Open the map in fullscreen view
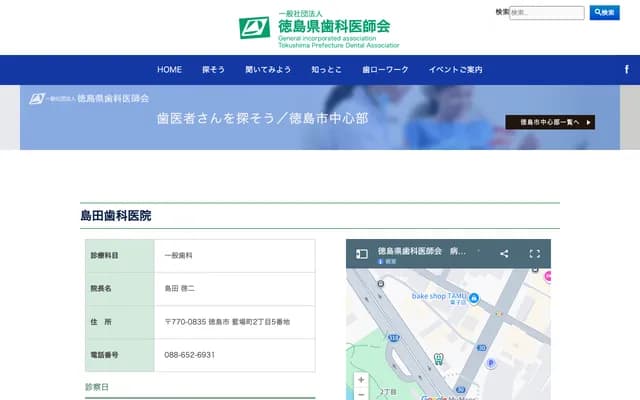The image size is (640, 400). coord(535,253)
